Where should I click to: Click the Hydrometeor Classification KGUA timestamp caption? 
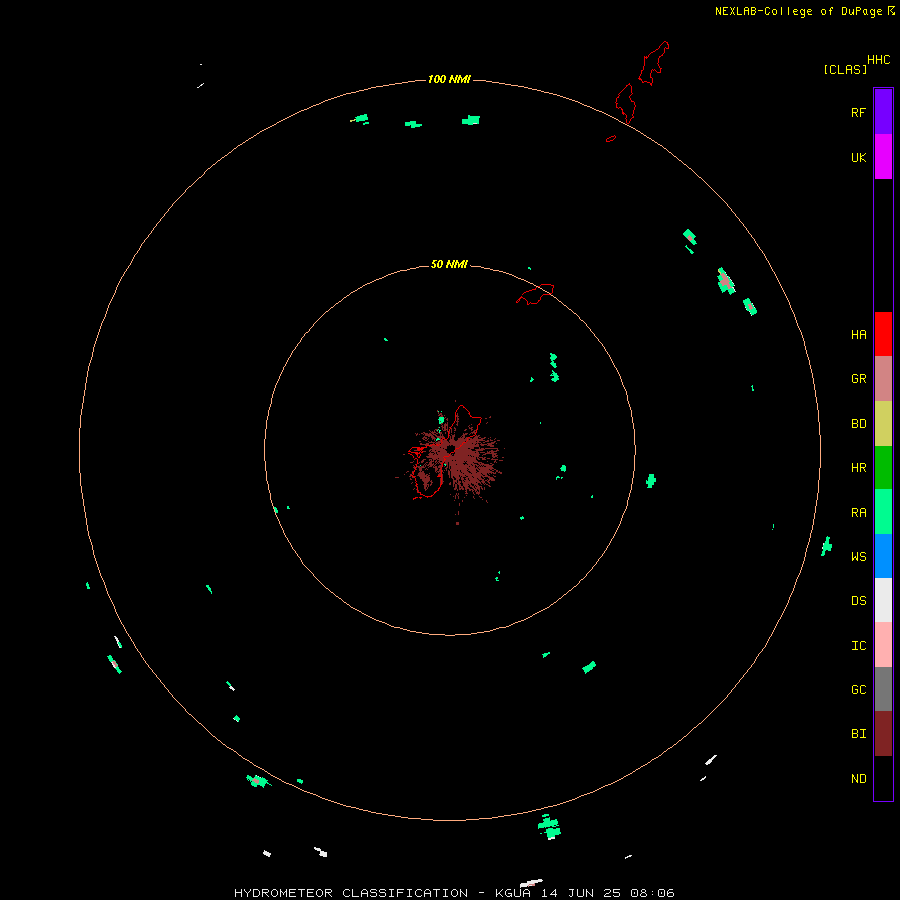pos(454,893)
